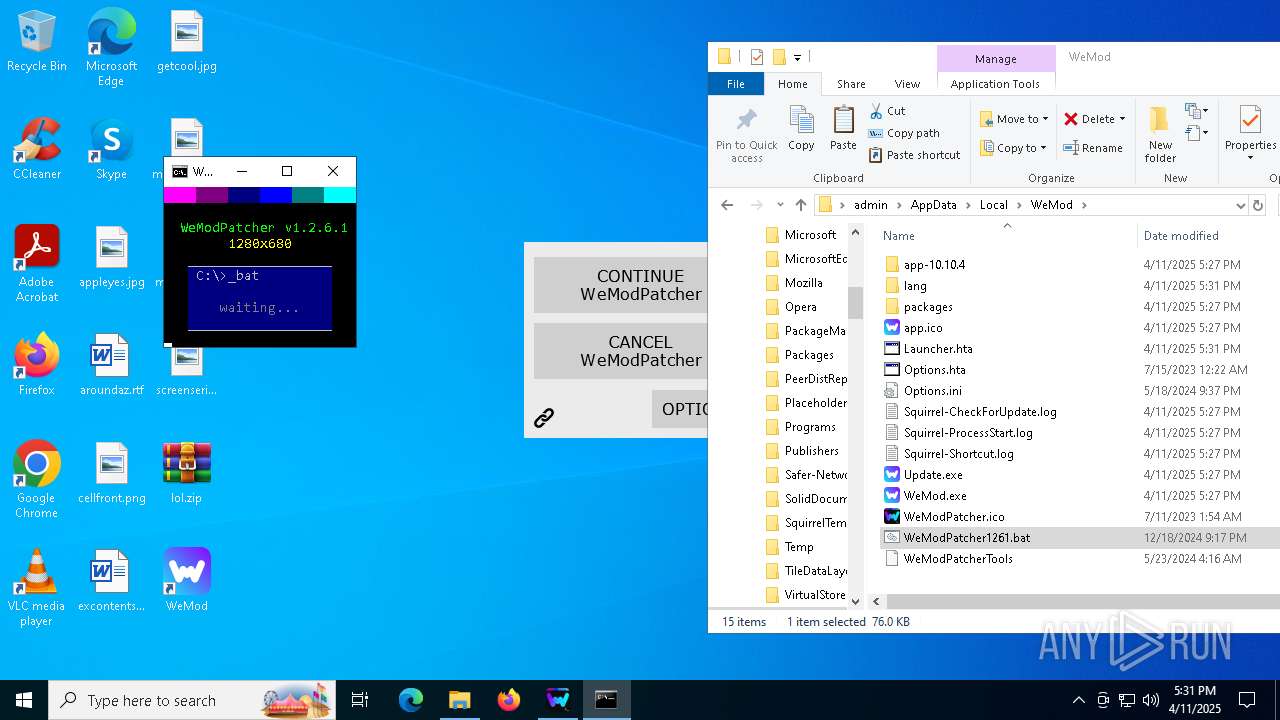Click the AppData breadcrumb in address bar
Screen dimensions: 1280x720
(x=933, y=205)
